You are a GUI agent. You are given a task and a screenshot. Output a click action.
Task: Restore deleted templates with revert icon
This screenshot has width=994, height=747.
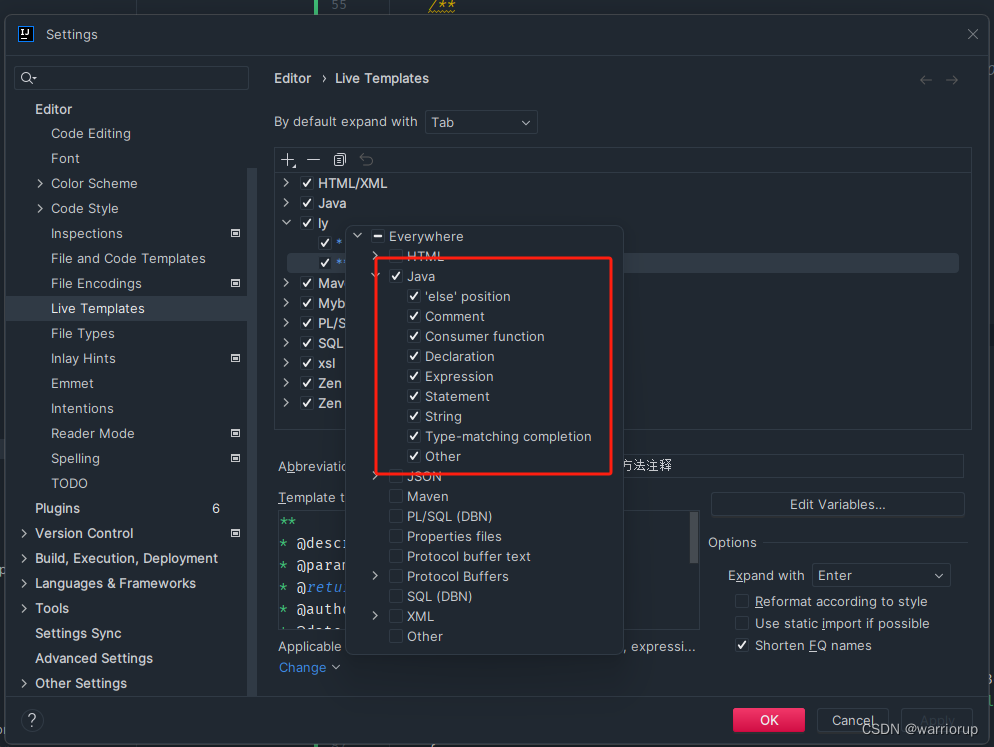click(366, 160)
